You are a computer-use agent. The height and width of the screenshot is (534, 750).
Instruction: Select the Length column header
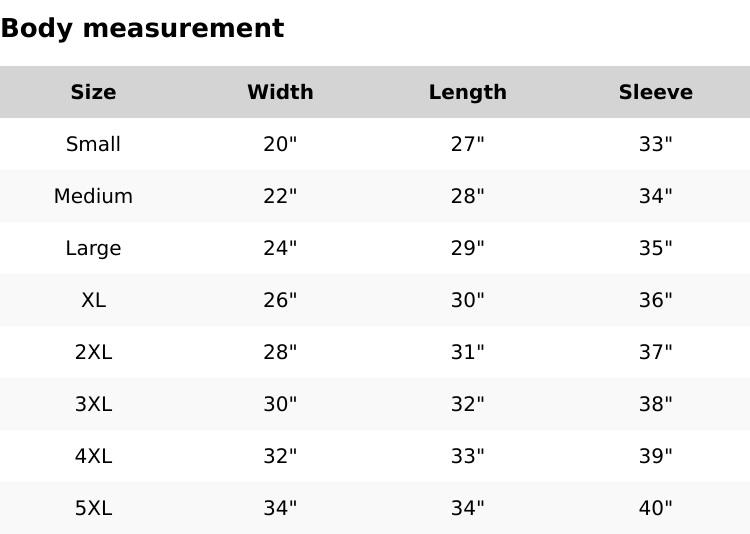click(467, 92)
